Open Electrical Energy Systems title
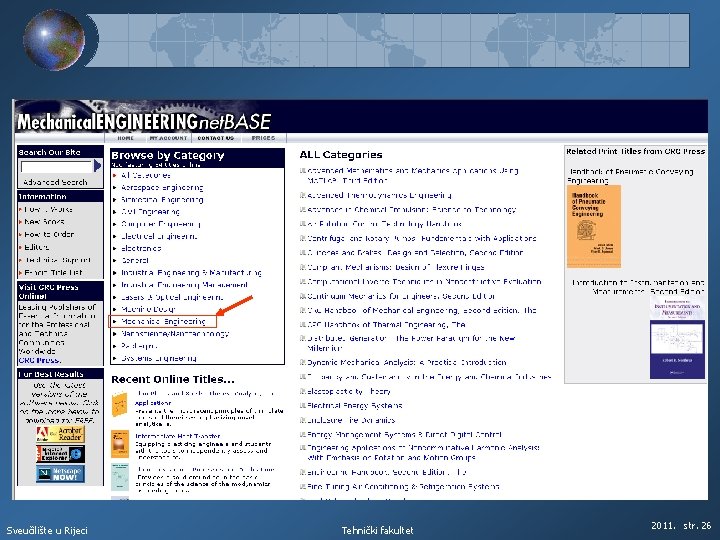 click(x=354, y=405)
